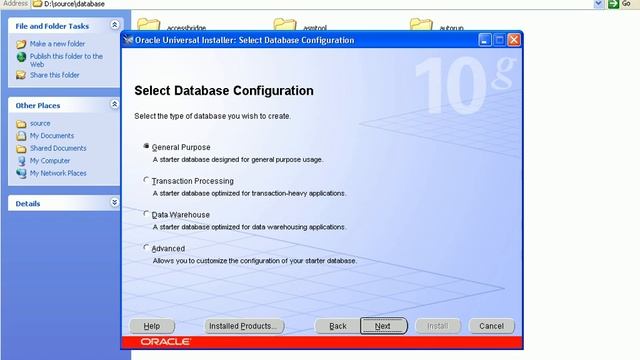
Task: Open Share this folder link
Action: (55, 75)
